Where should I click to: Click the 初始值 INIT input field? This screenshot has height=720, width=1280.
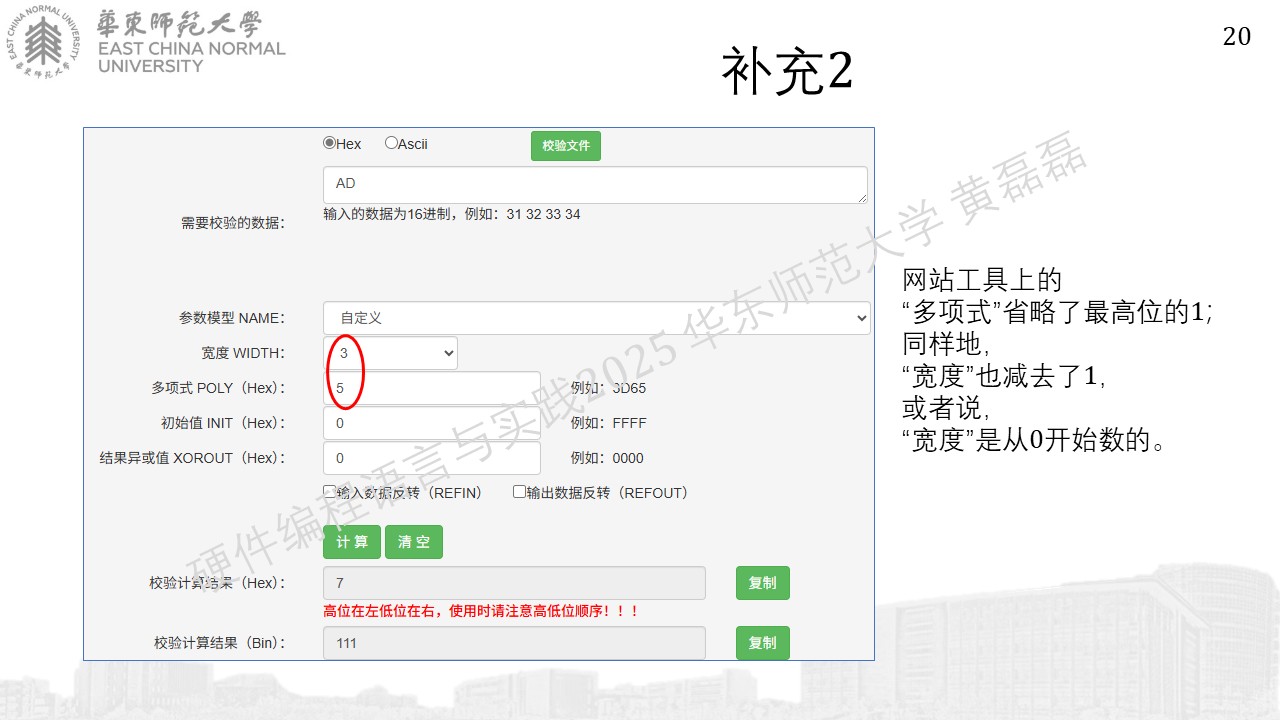pos(432,423)
